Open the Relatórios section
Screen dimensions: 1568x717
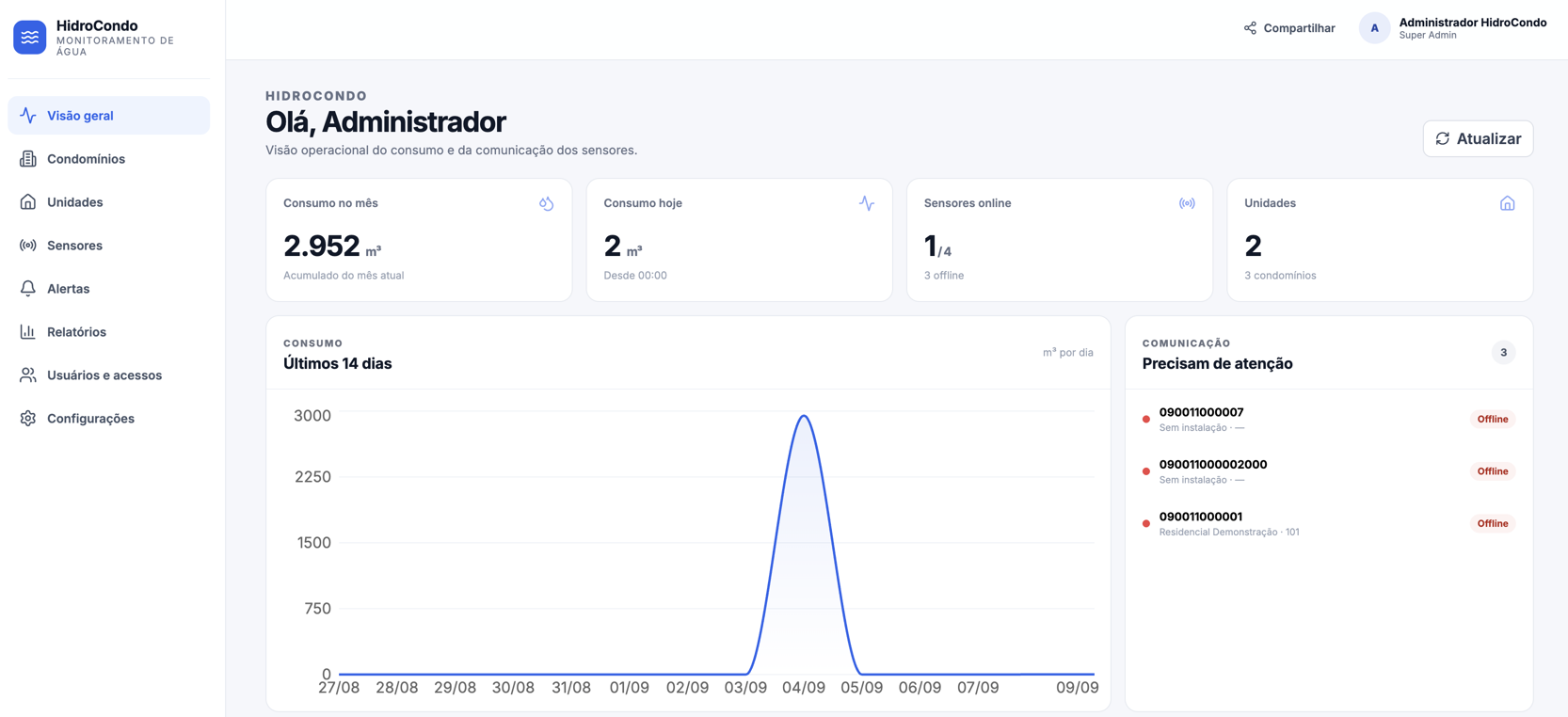point(109,332)
